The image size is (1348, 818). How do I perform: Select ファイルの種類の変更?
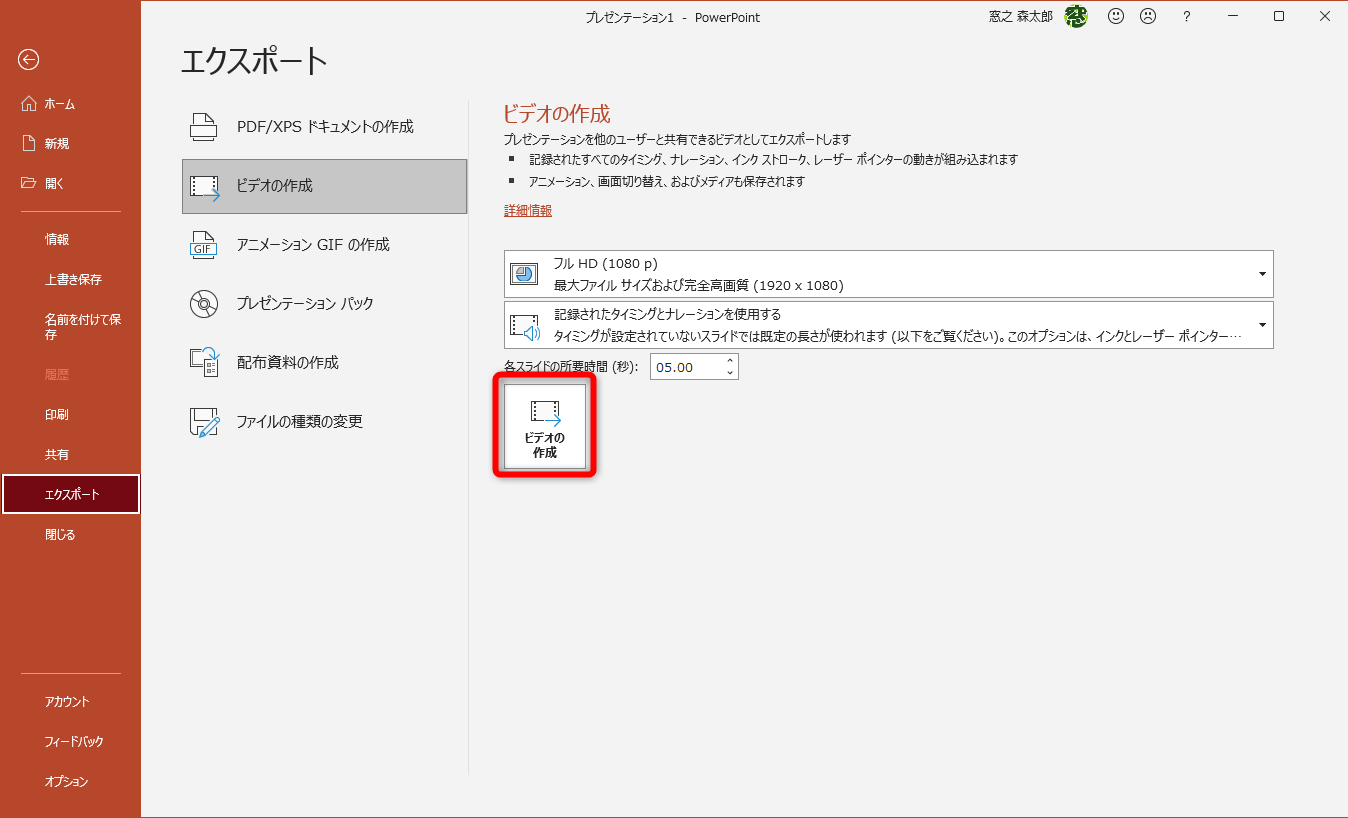point(324,421)
